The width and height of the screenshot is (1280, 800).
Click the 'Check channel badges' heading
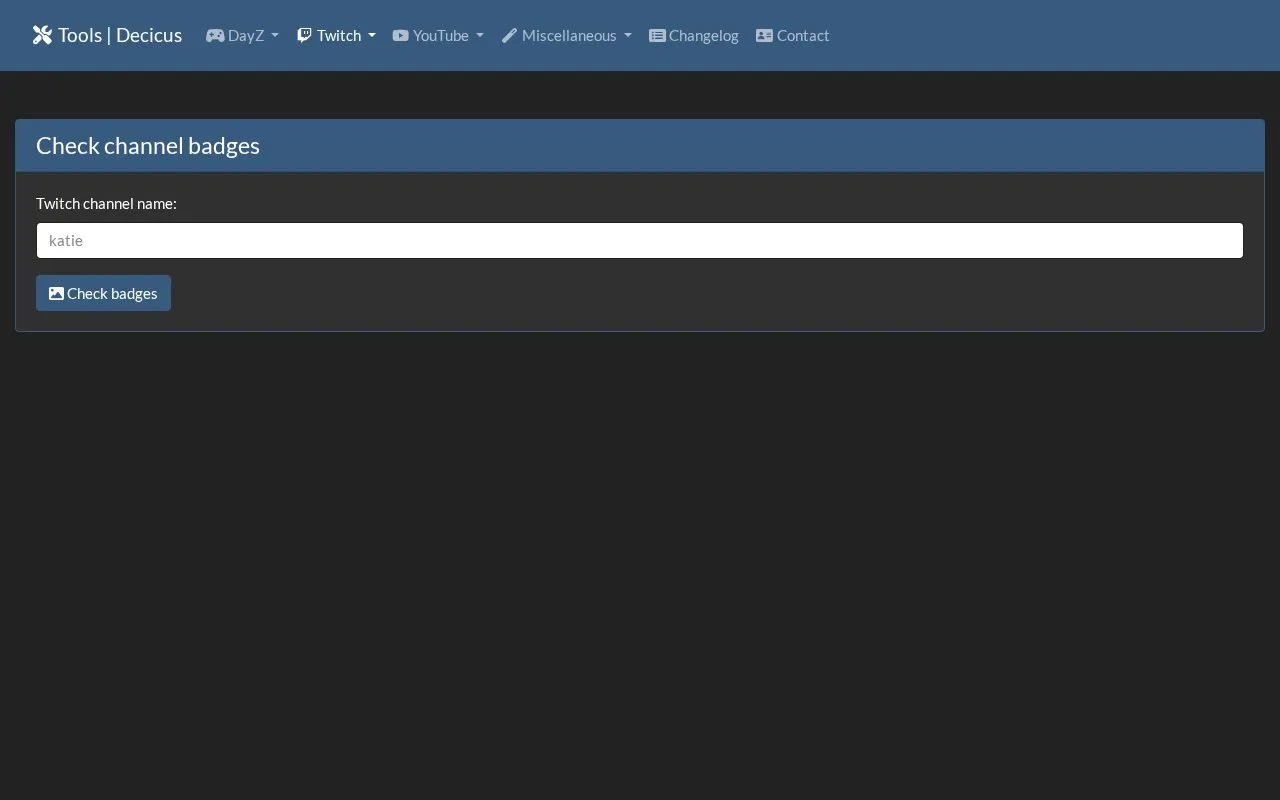(x=148, y=145)
